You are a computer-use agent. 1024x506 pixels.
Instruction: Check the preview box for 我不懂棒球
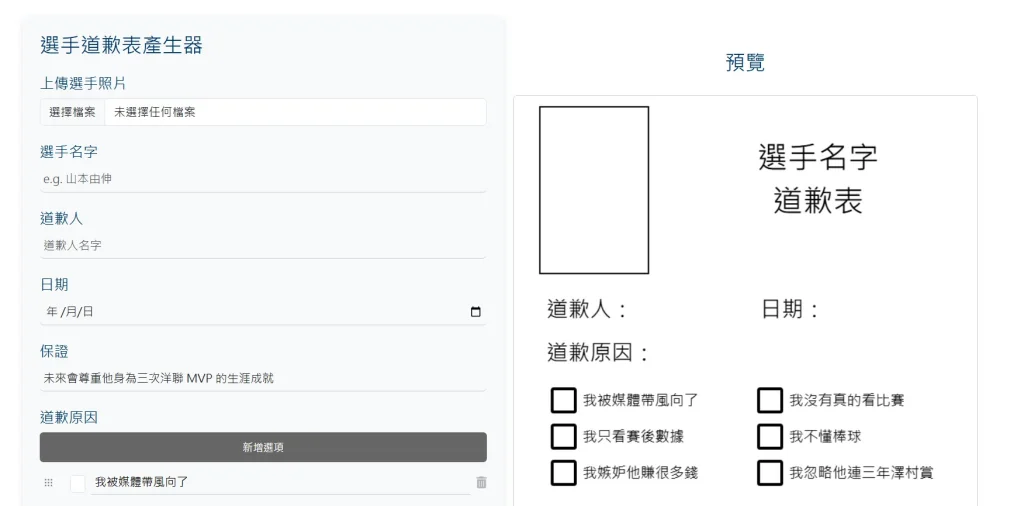pos(769,436)
